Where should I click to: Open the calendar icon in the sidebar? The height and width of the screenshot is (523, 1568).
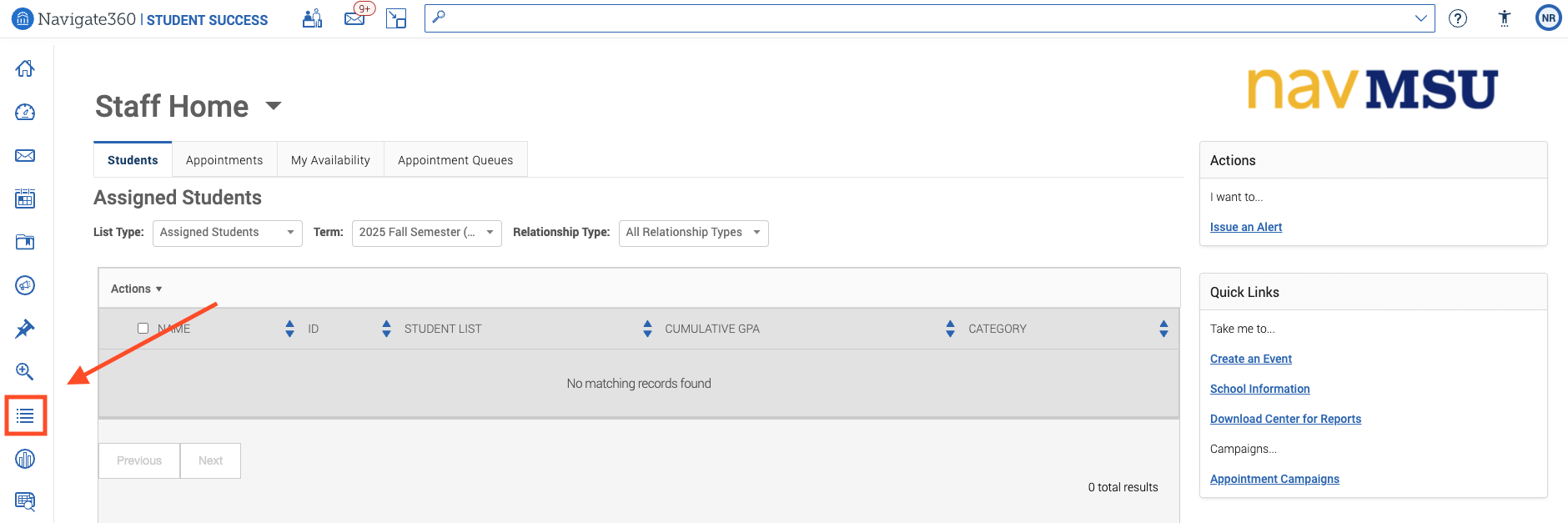coord(25,199)
